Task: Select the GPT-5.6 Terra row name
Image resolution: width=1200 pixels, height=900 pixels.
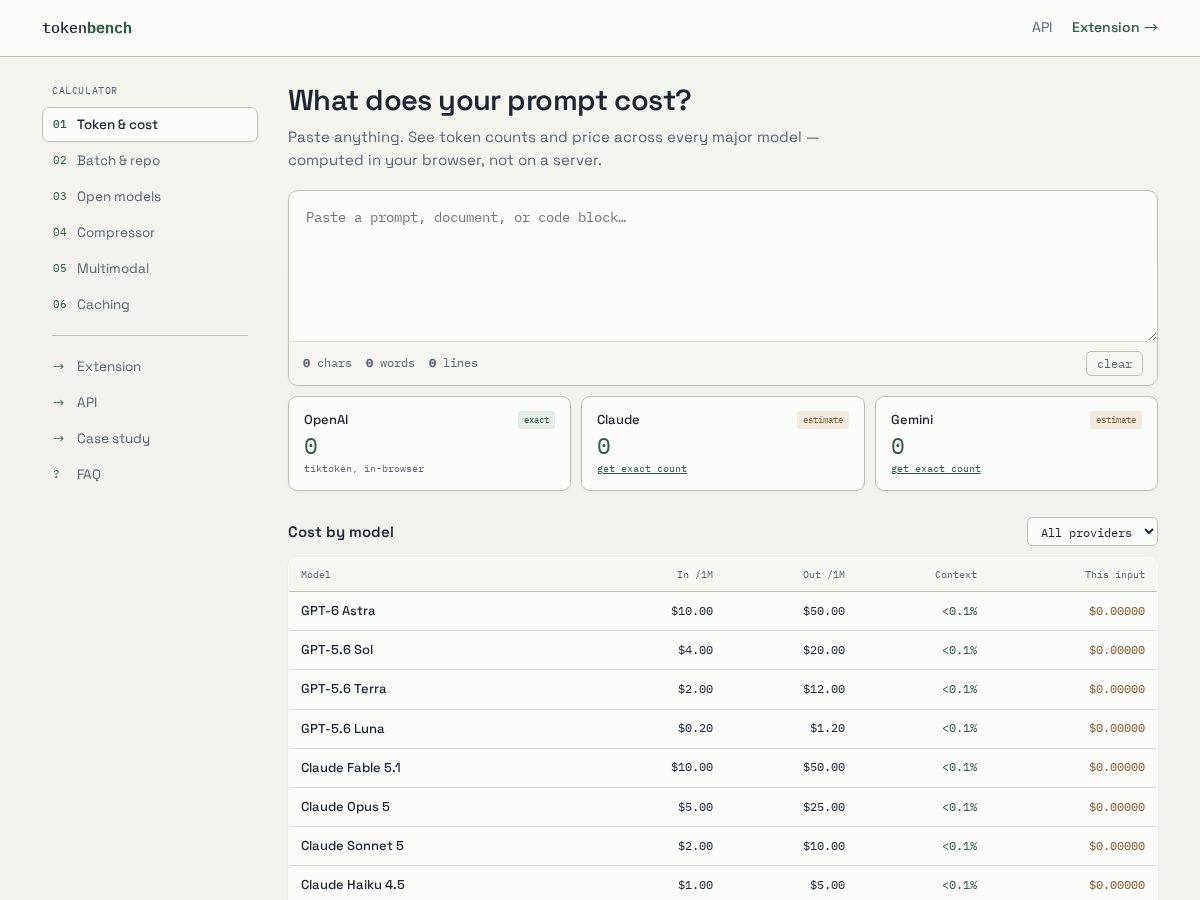Action: (x=344, y=689)
